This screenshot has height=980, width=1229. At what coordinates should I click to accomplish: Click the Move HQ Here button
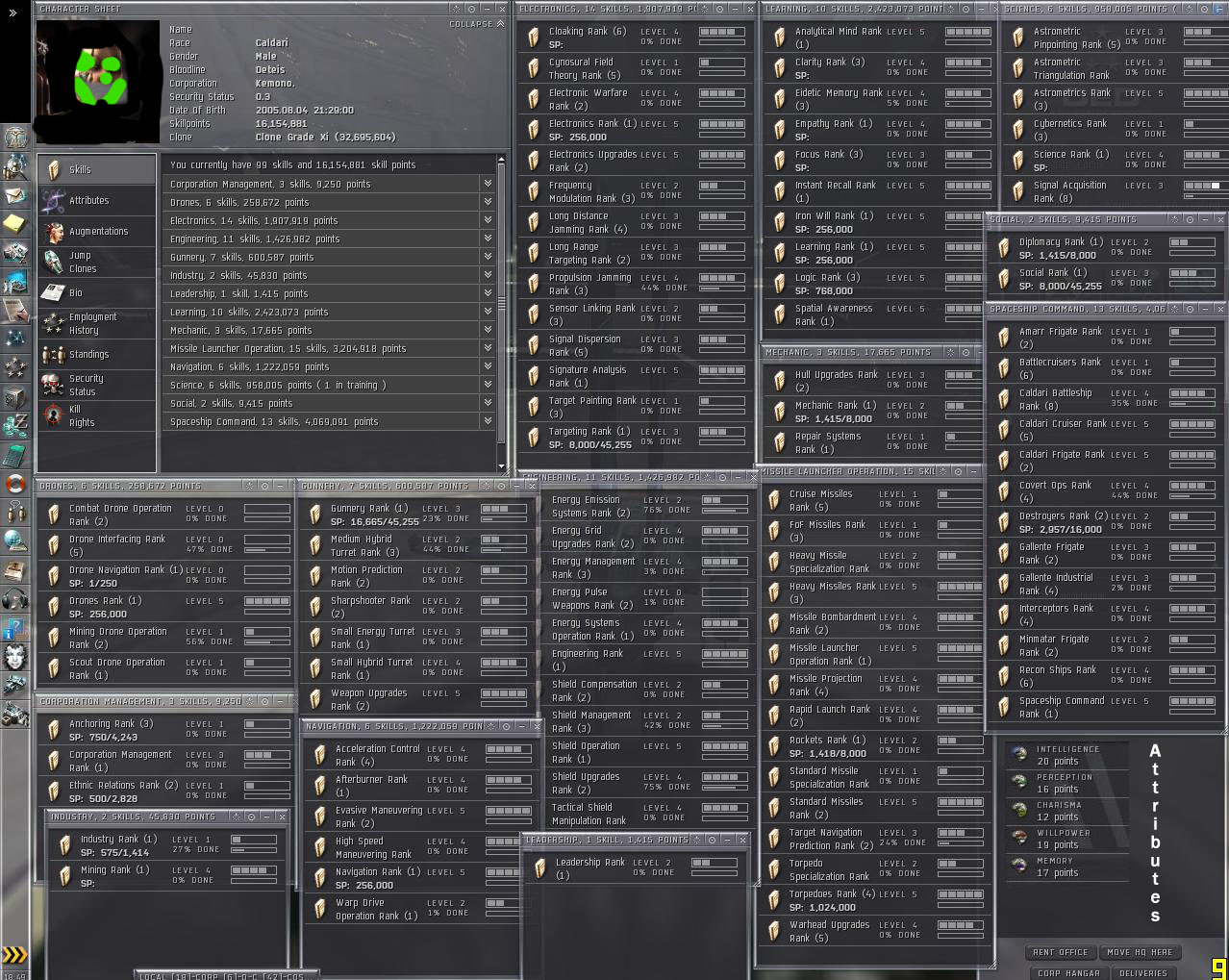tap(1140, 952)
